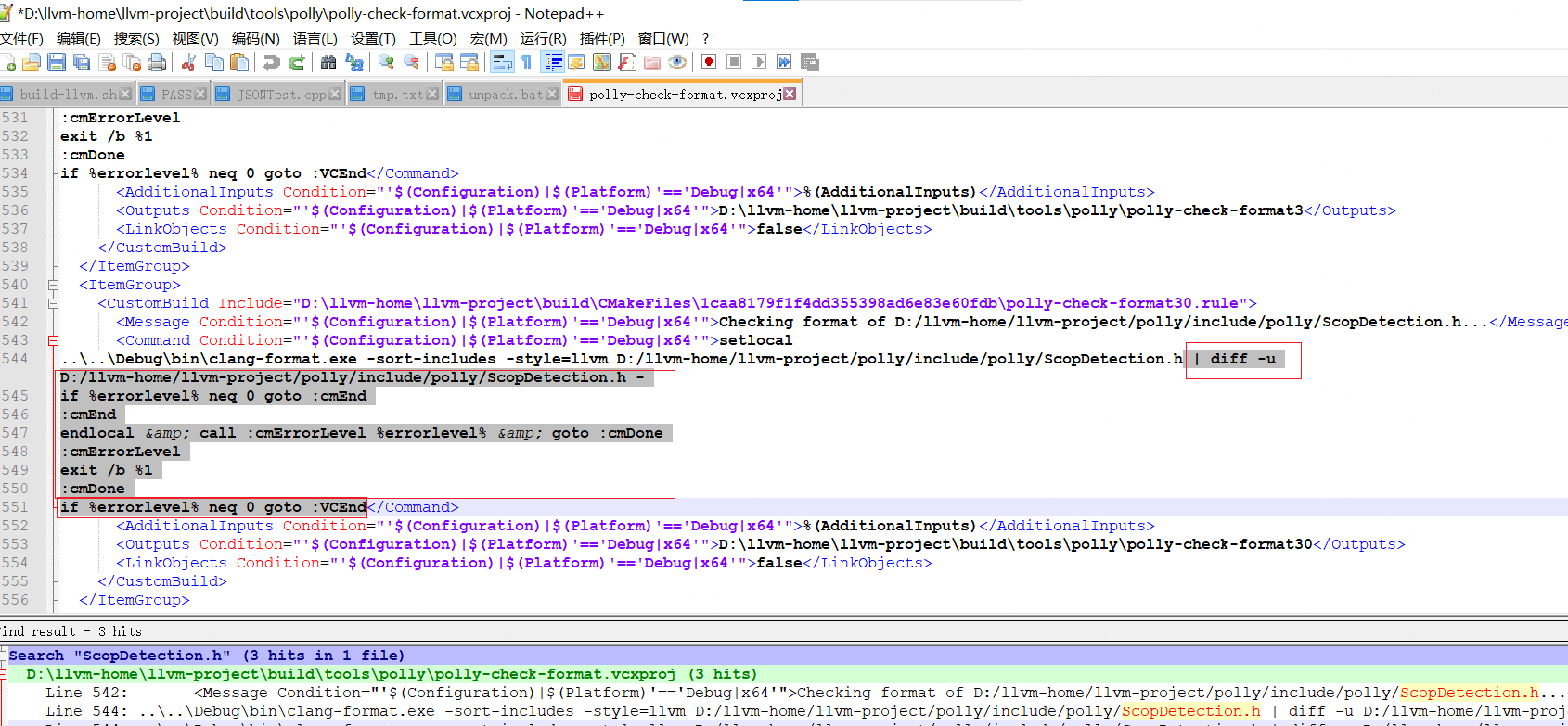Zoom in with magnifier plus icon
The height and width of the screenshot is (726, 1568).
pos(386,62)
